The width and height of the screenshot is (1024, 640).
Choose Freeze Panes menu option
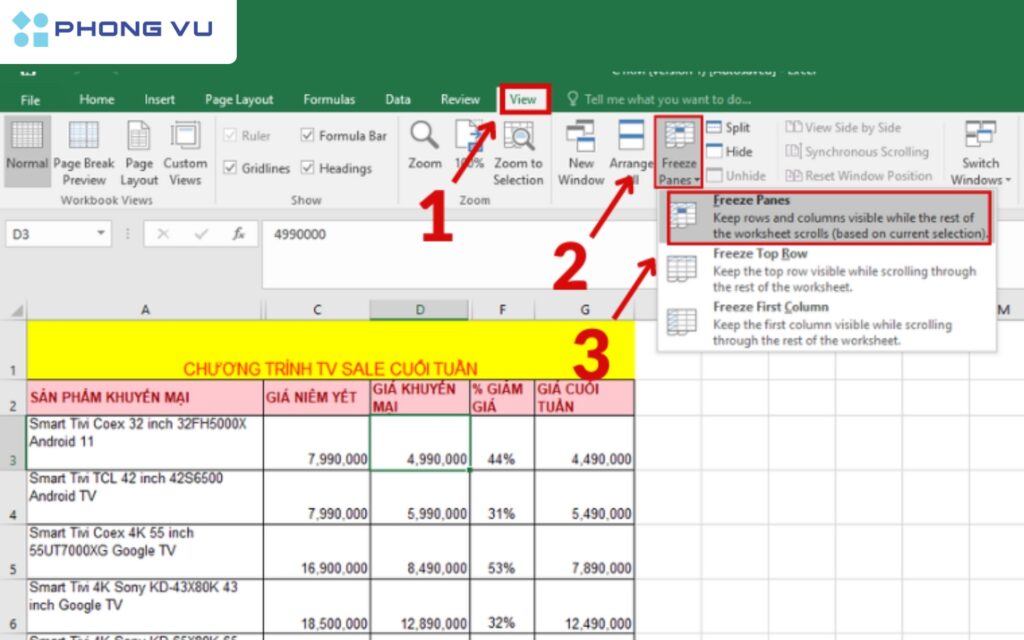pos(828,217)
